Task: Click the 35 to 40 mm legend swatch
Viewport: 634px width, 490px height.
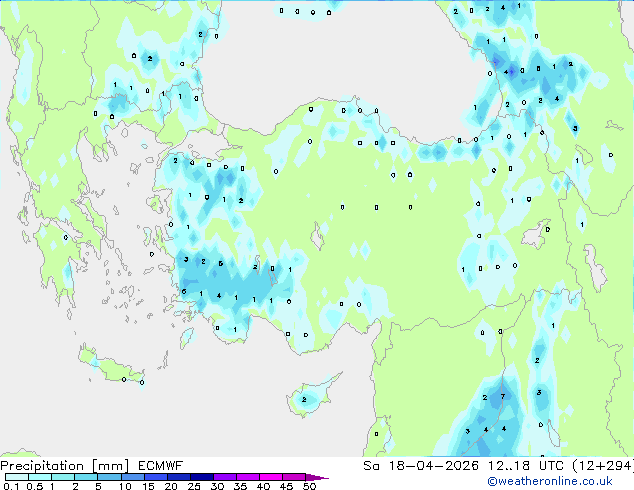Action: tap(248, 477)
